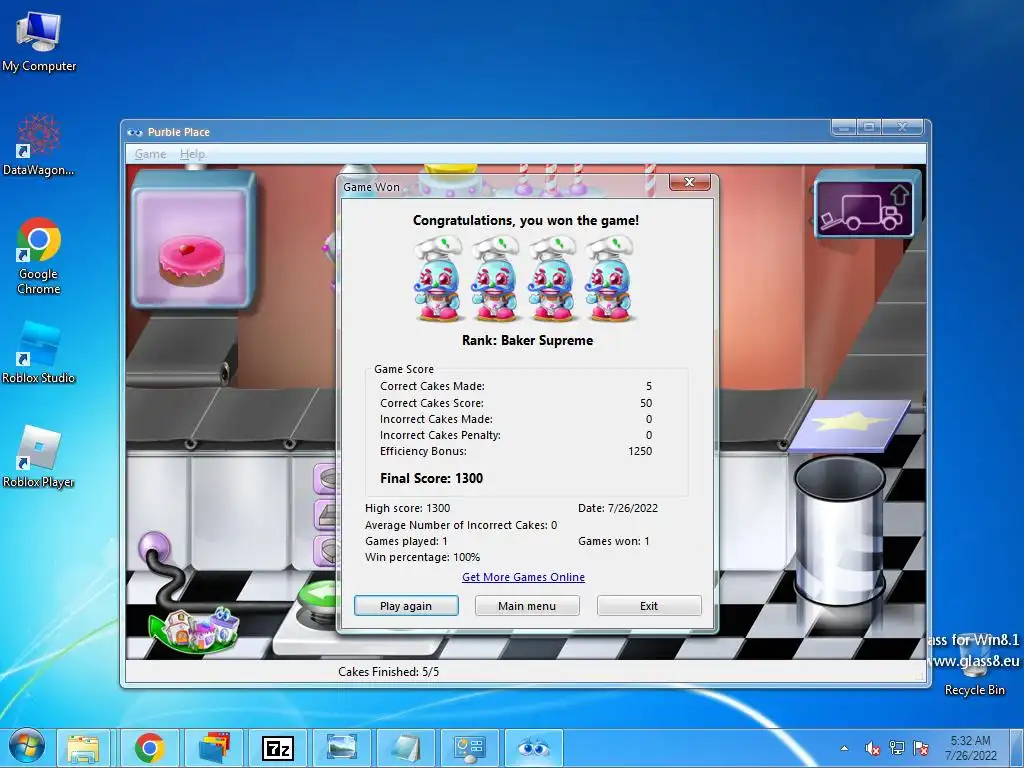Click the picture viewer taskbar icon
1024x768 pixels.
click(x=342, y=748)
